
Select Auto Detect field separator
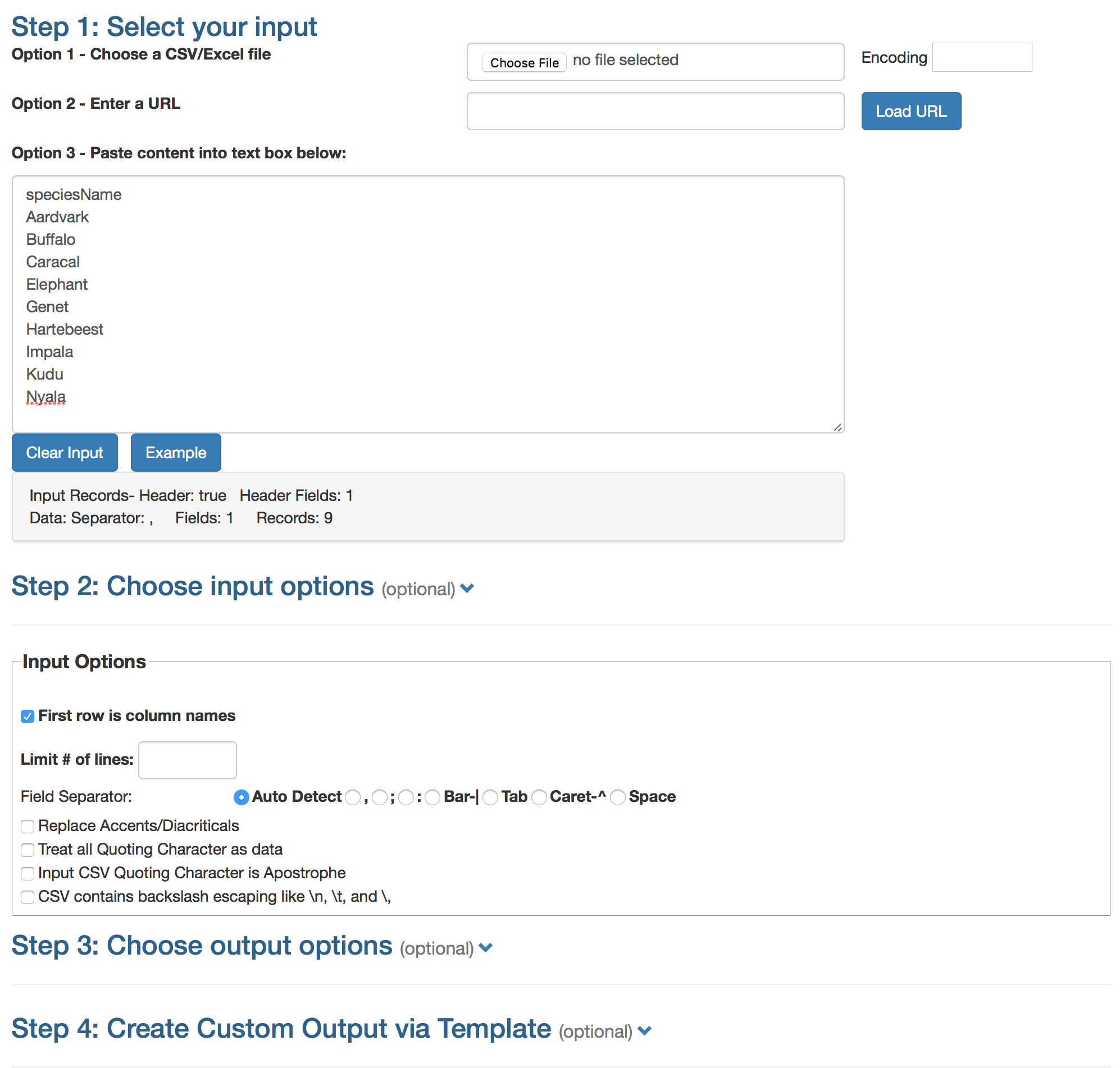point(241,797)
